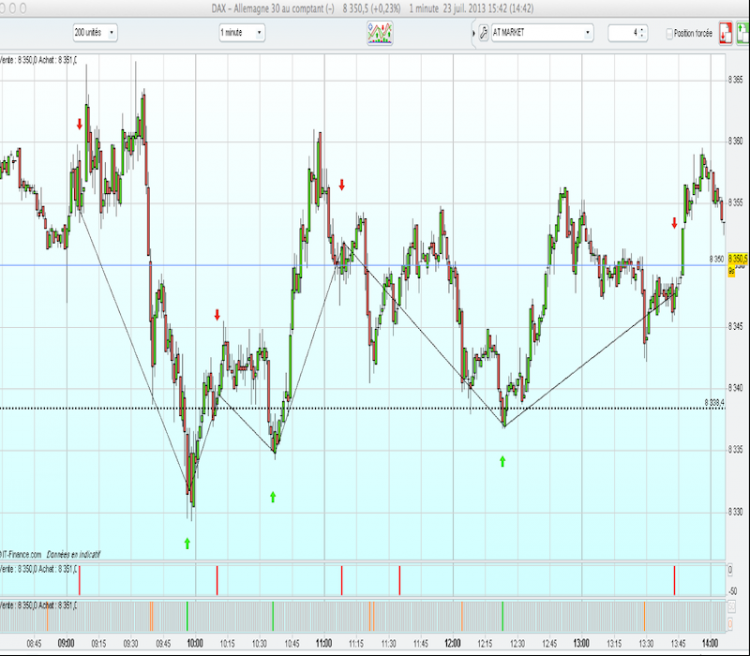The height and width of the screenshot is (656, 750).
Task: Click the green buy order icon
Action: click(x=743, y=33)
